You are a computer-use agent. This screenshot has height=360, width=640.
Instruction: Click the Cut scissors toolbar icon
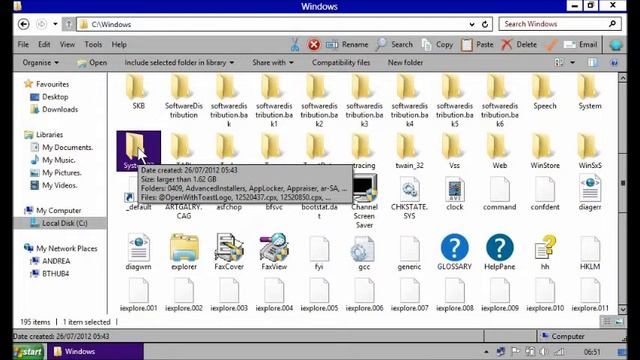click(295, 44)
